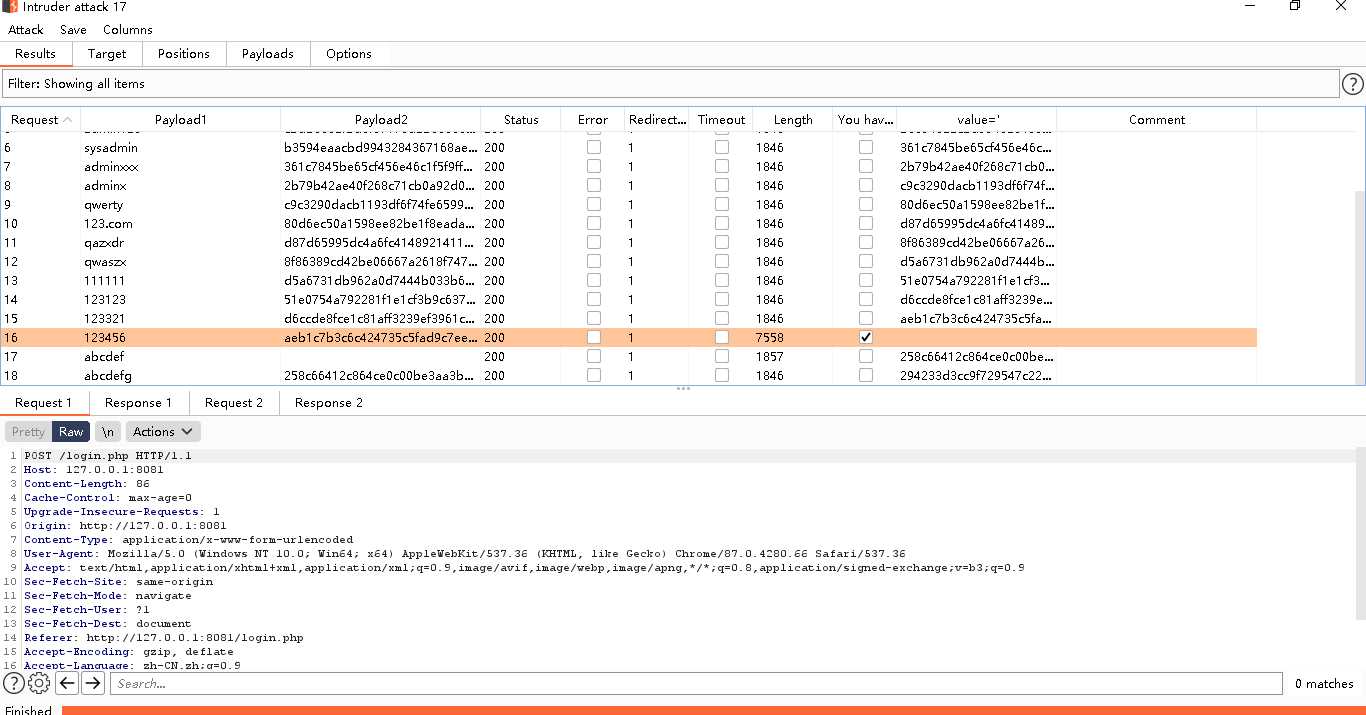Select the Request 1 tab
Image resolution: width=1366 pixels, height=715 pixels.
click(44, 403)
